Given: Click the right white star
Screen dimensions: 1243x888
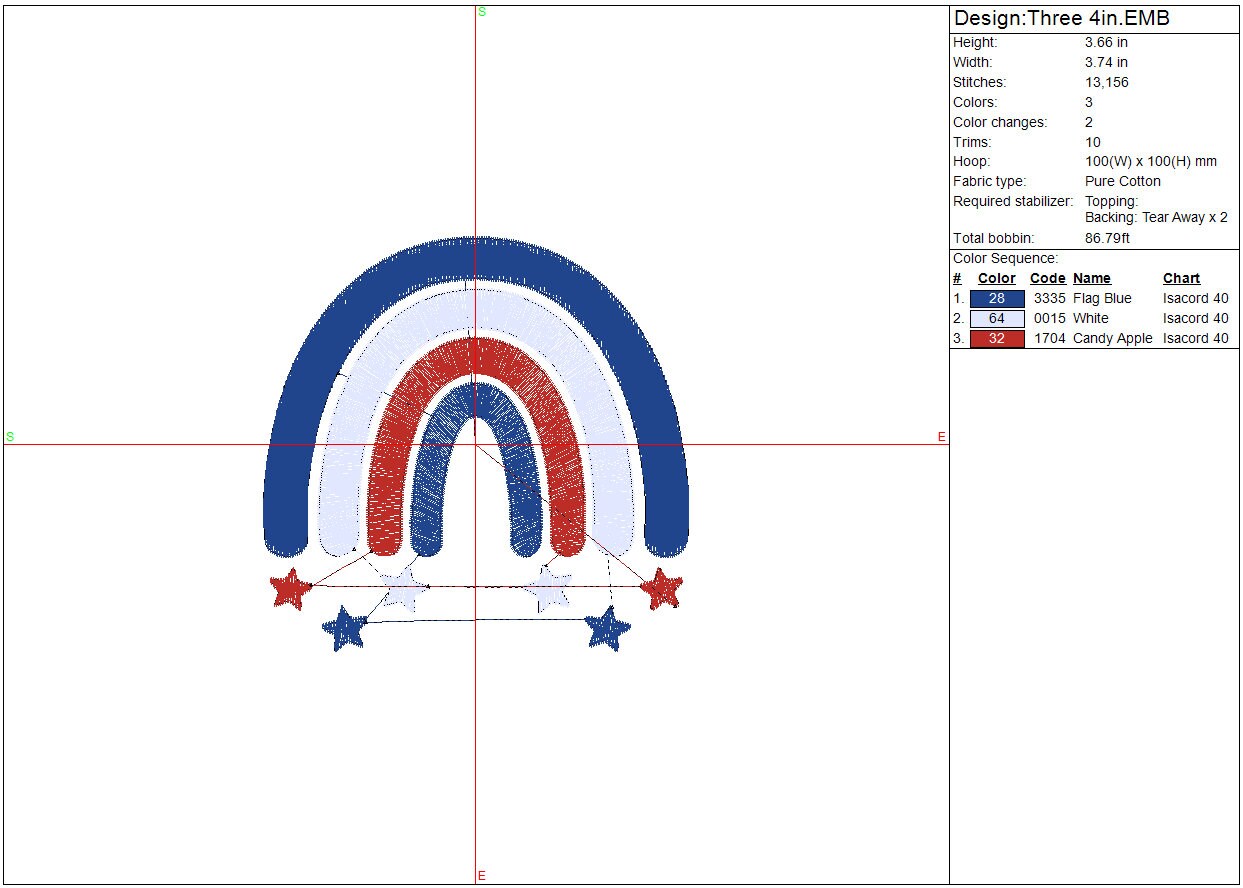Looking at the screenshot, I should pos(551,589).
